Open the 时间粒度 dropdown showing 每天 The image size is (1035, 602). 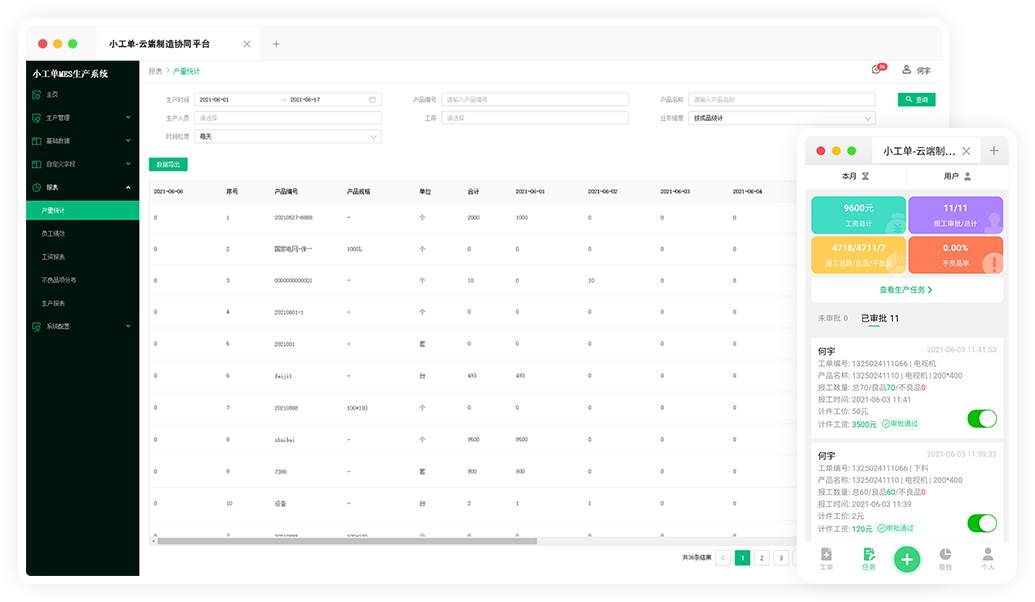tap(288, 136)
